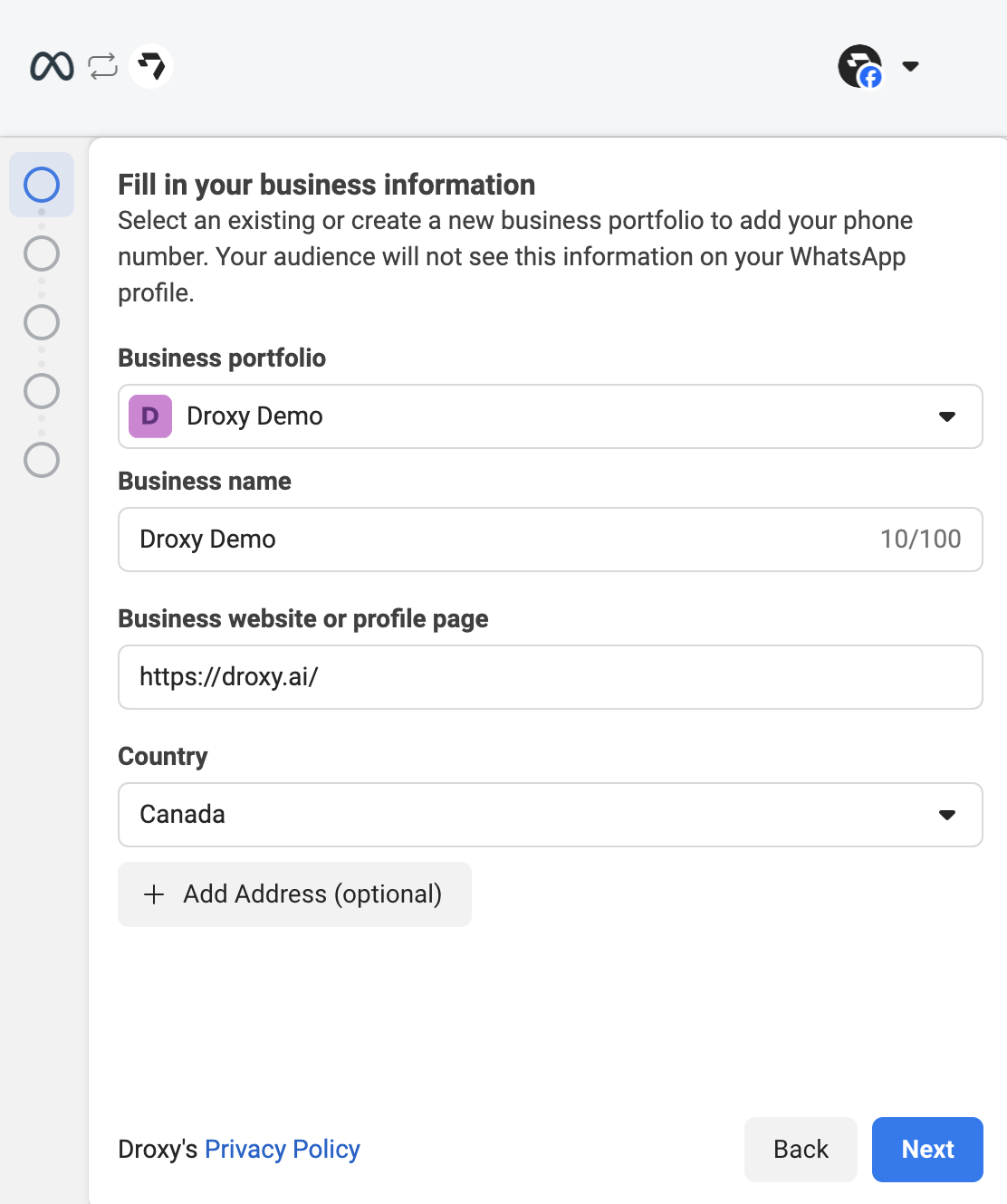The width and height of the screenshot is (1007, 1204).
Task: Jump to the fourth step circle
Action: click(x=42, y=391)
